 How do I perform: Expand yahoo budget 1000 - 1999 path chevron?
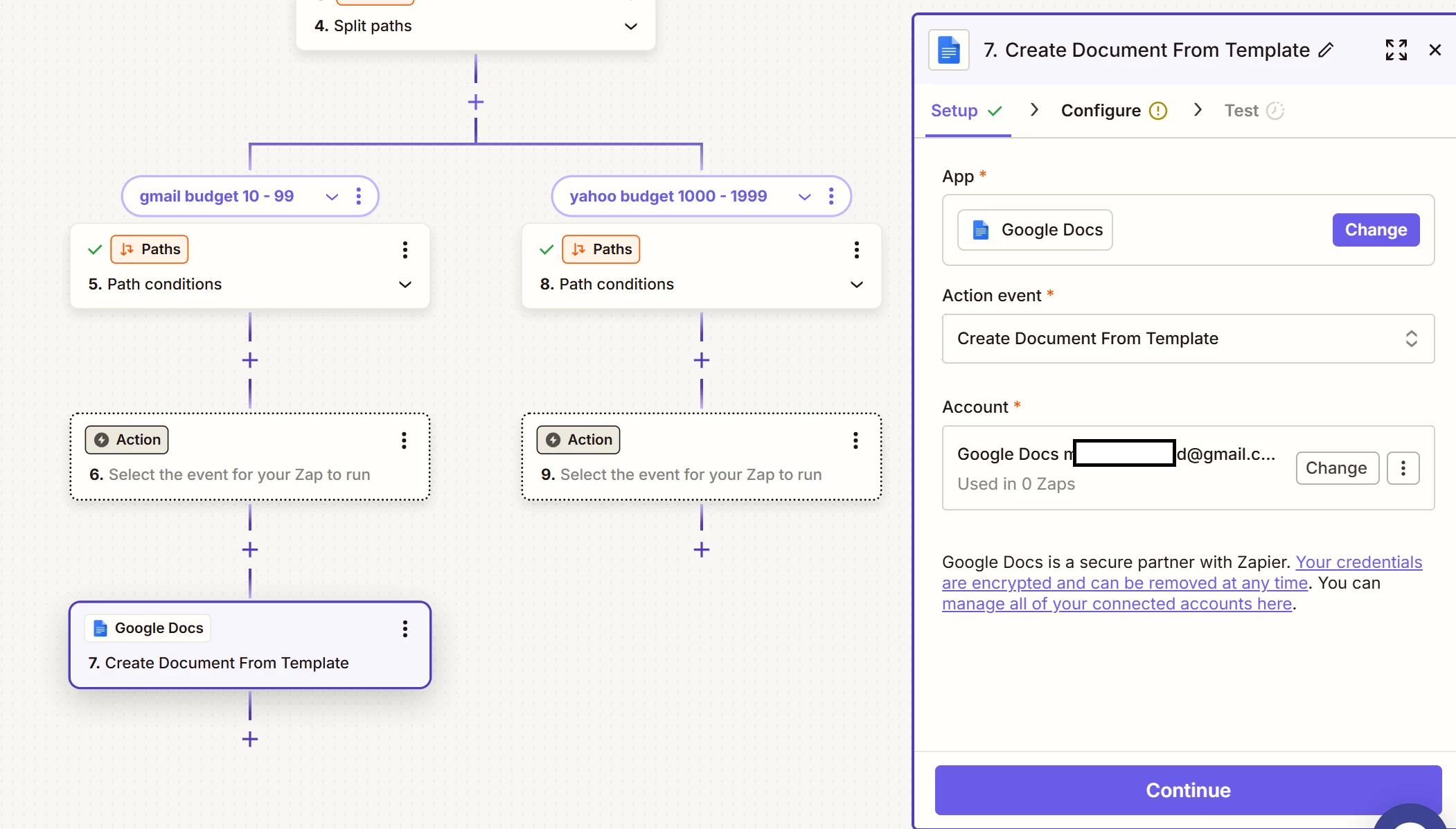point(804,197)
